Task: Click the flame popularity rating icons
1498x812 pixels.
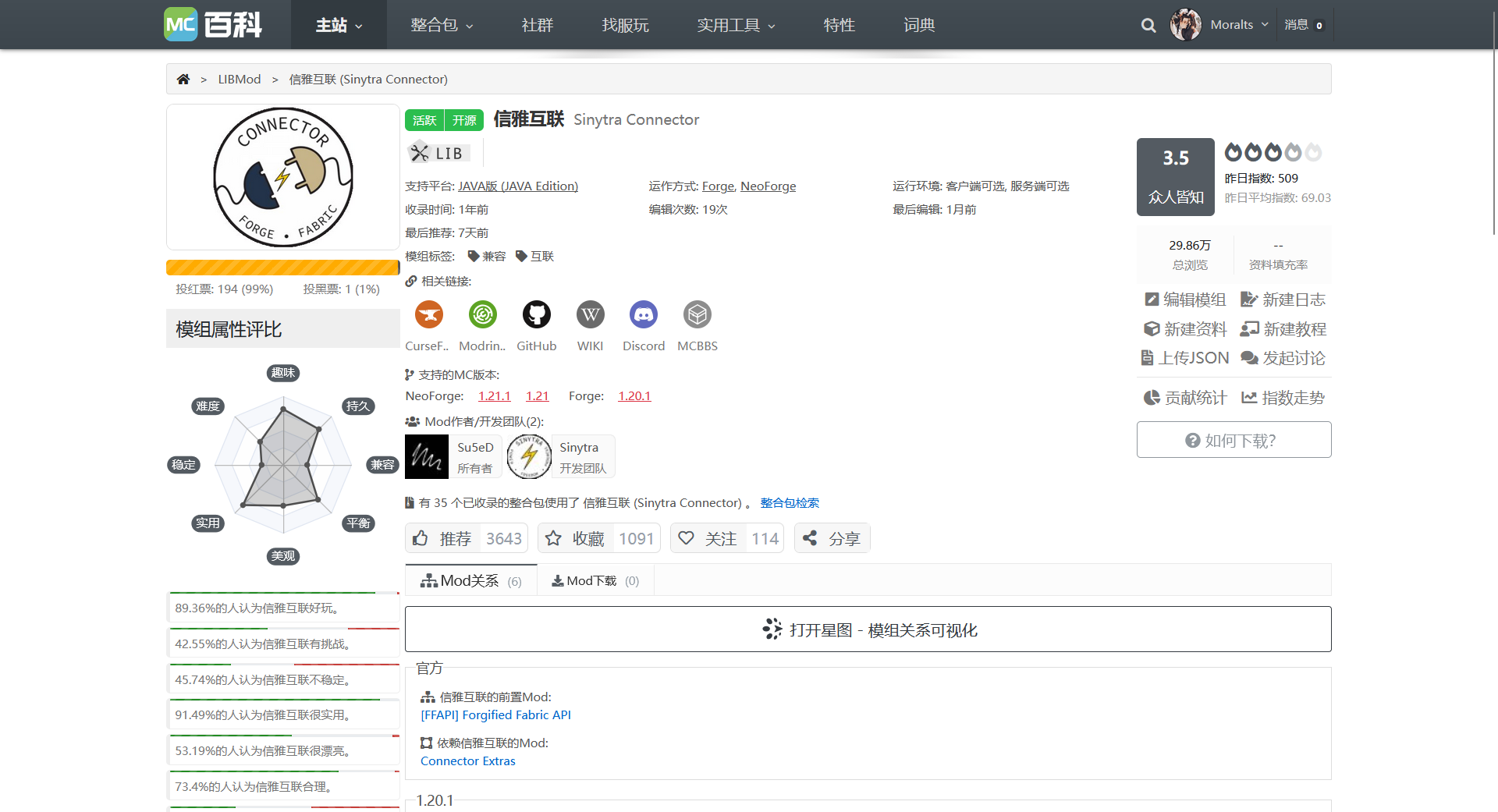Action: [1273, 151]
